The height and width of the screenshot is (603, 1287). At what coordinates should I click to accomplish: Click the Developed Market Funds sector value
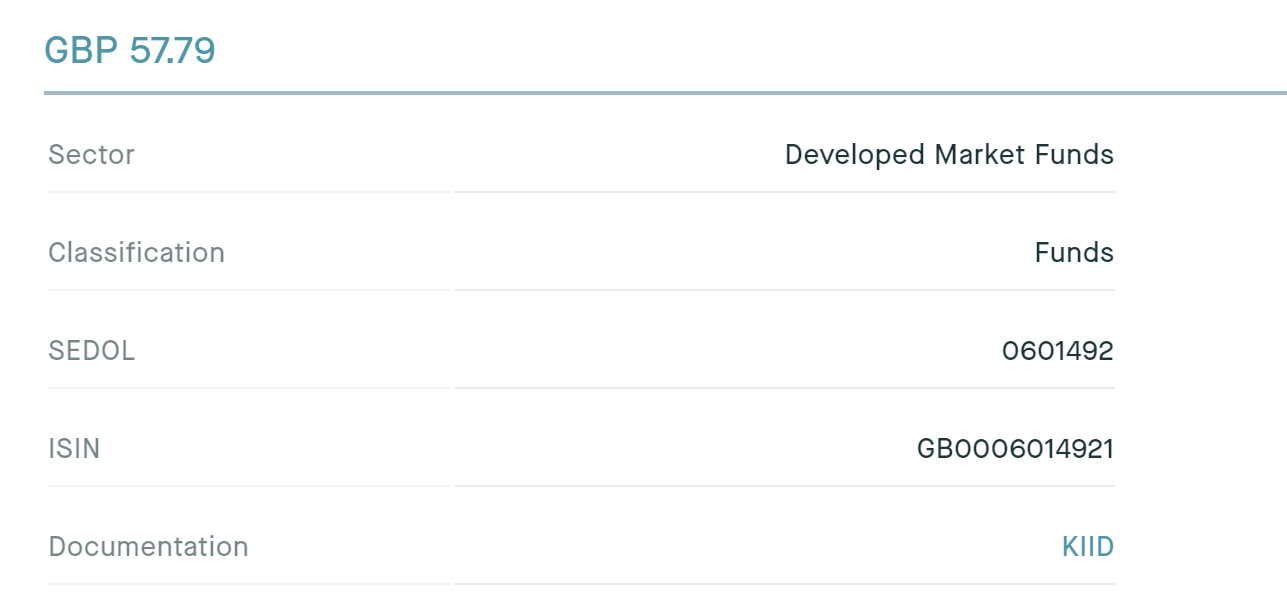pyautogui.click(x=948, y=155)
